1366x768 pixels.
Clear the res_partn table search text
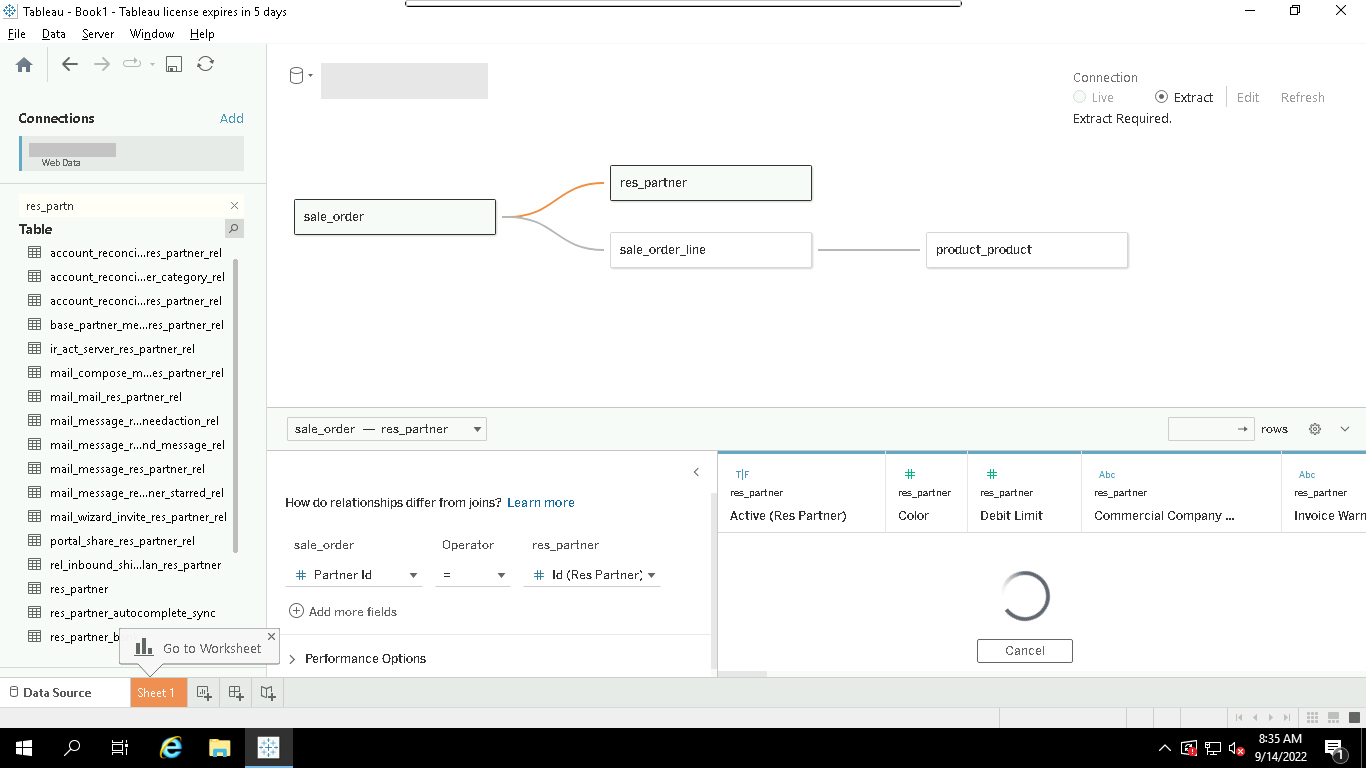tap(234, 206)
